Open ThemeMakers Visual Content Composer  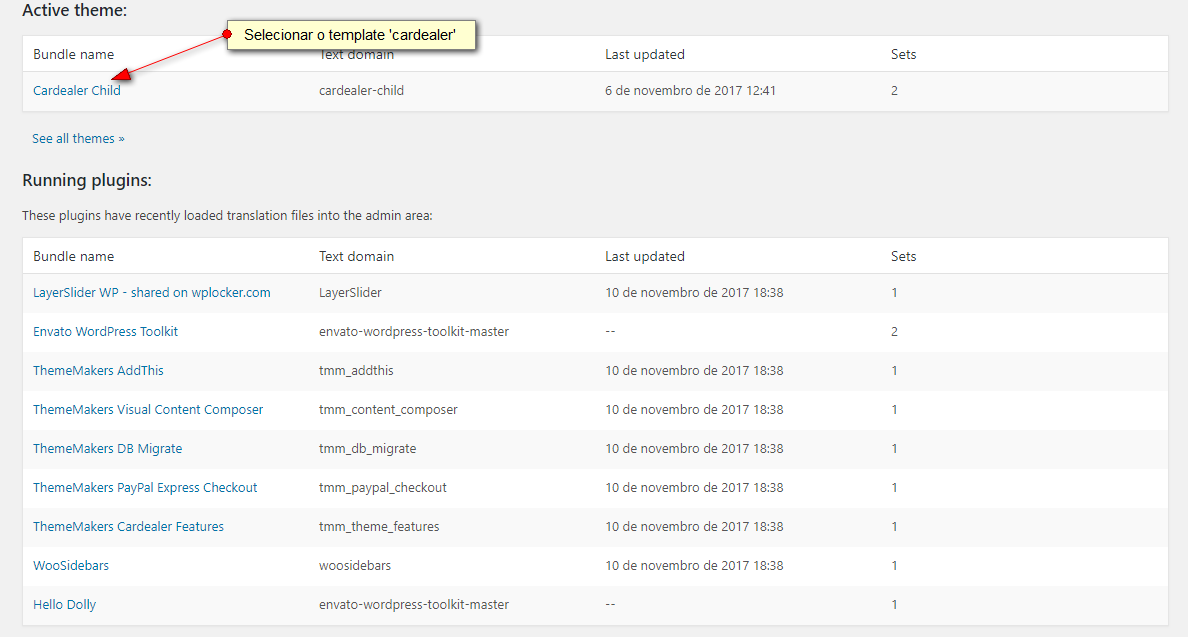pos(148,410)
